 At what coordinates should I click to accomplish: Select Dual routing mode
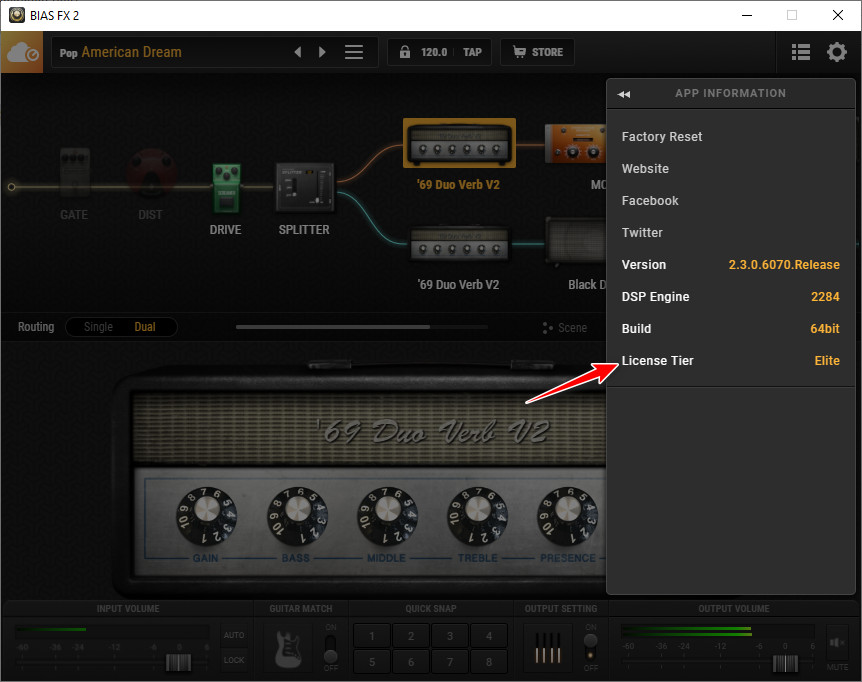[x=145, y=327]
